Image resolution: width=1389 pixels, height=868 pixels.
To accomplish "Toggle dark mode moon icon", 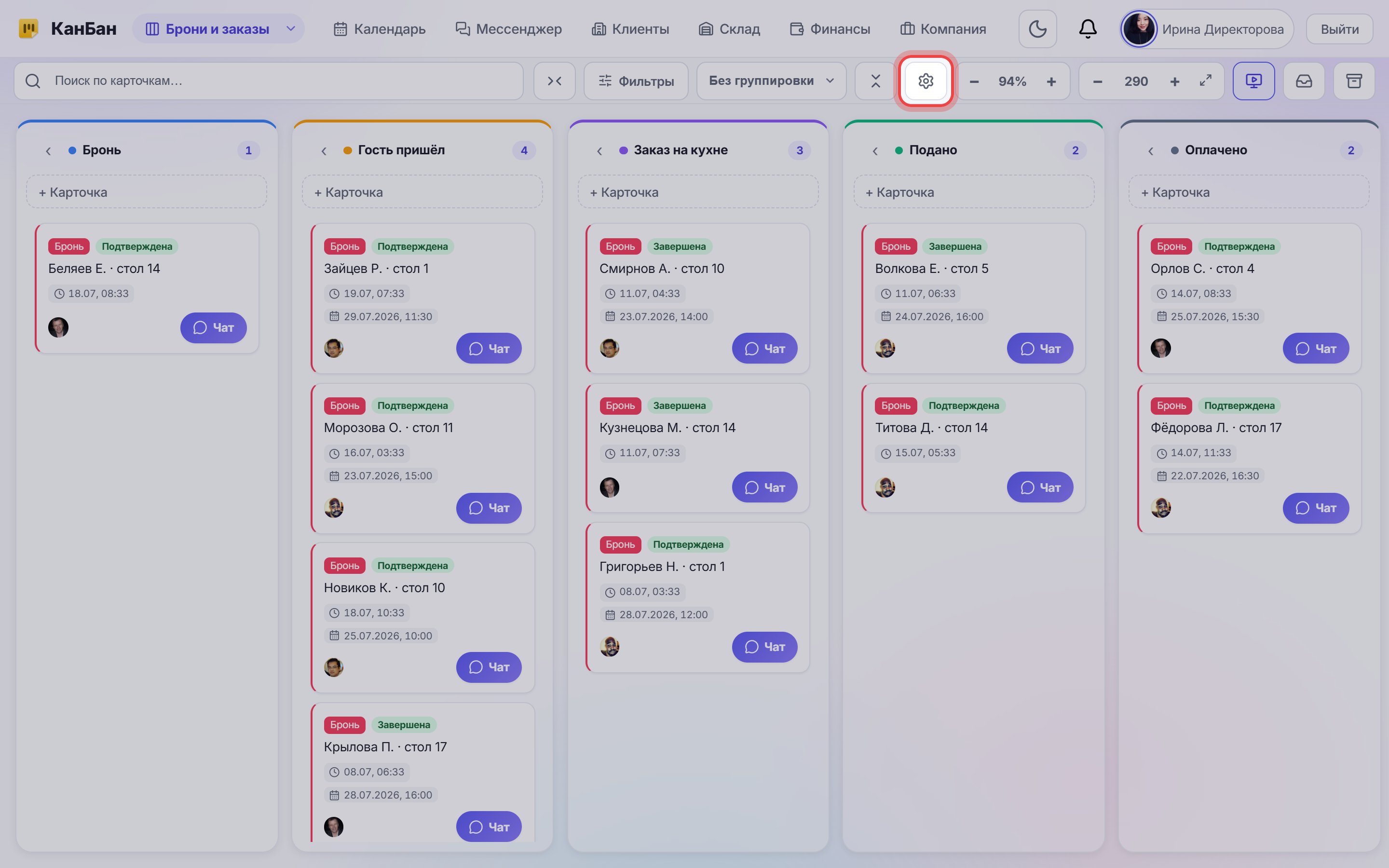I will 1037,29.
